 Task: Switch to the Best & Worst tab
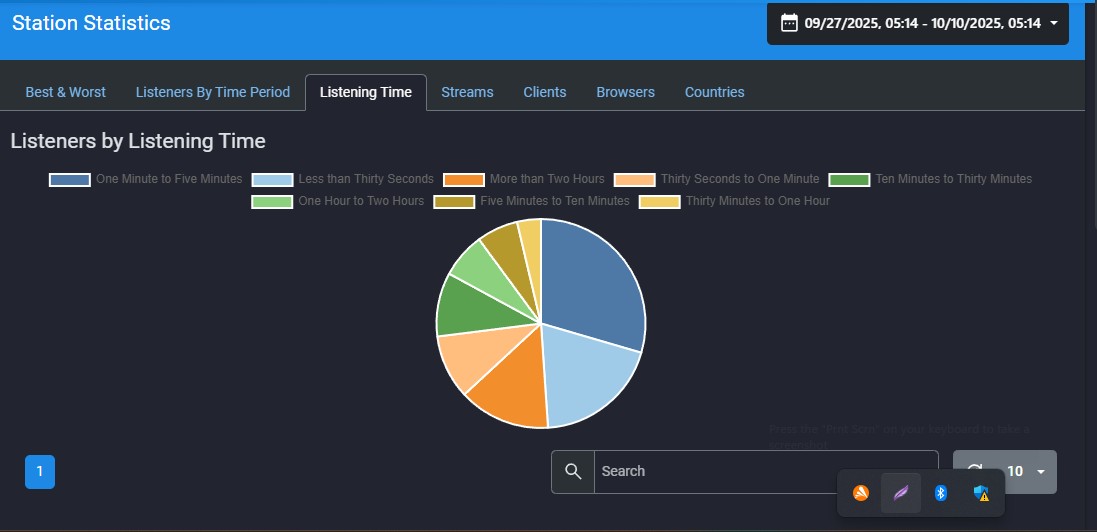[x=65, y=92]
